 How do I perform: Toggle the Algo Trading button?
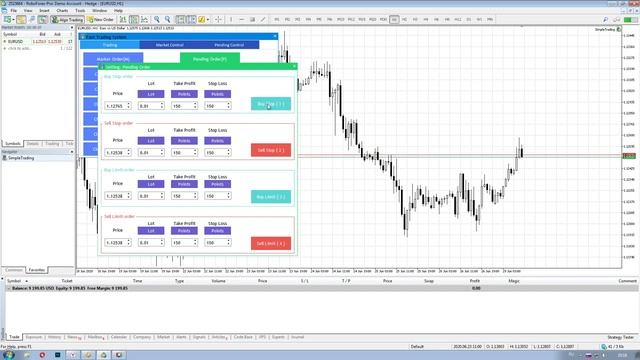67,19
